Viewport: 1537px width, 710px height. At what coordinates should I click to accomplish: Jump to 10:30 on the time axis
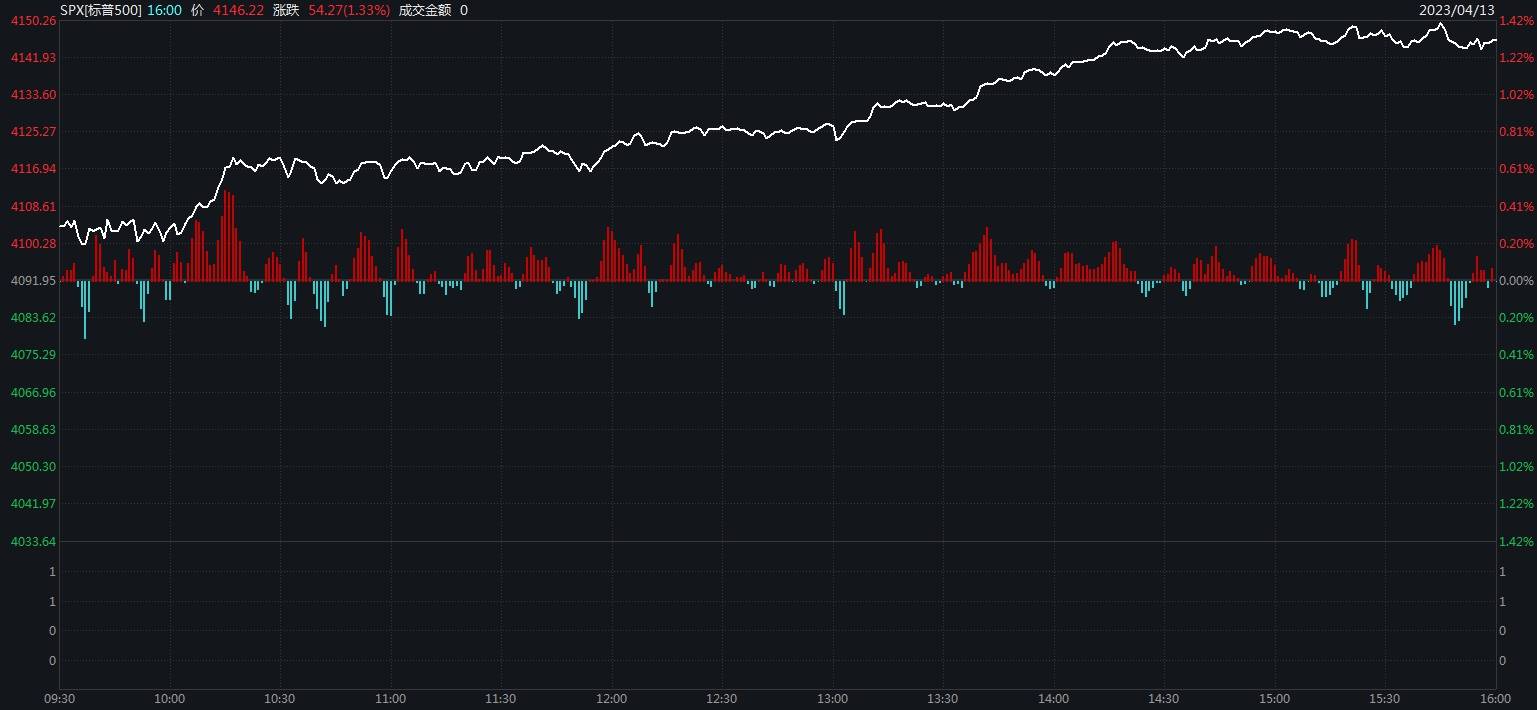(280, 699)
